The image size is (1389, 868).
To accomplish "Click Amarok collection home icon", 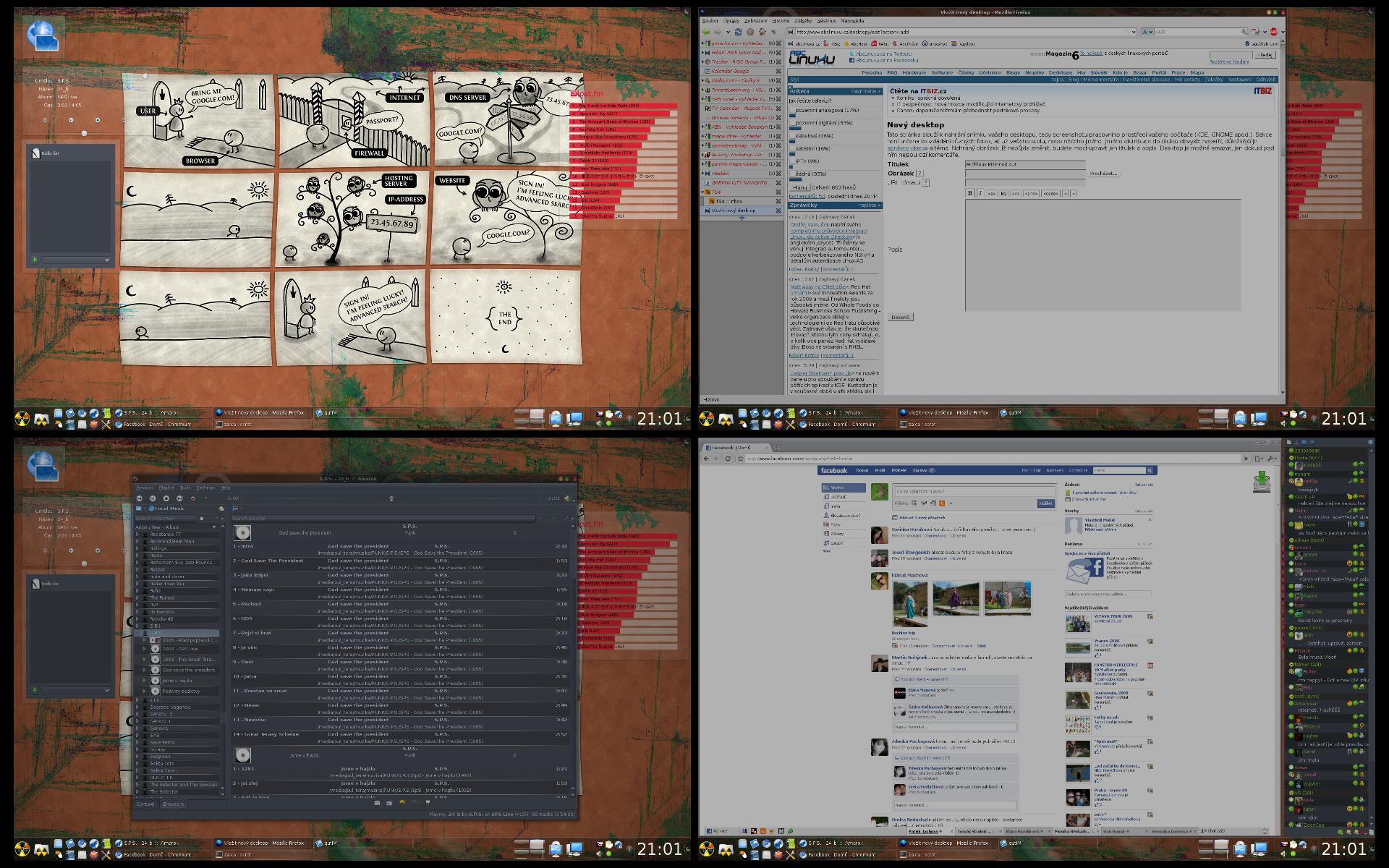I will [x=221, y=509].
